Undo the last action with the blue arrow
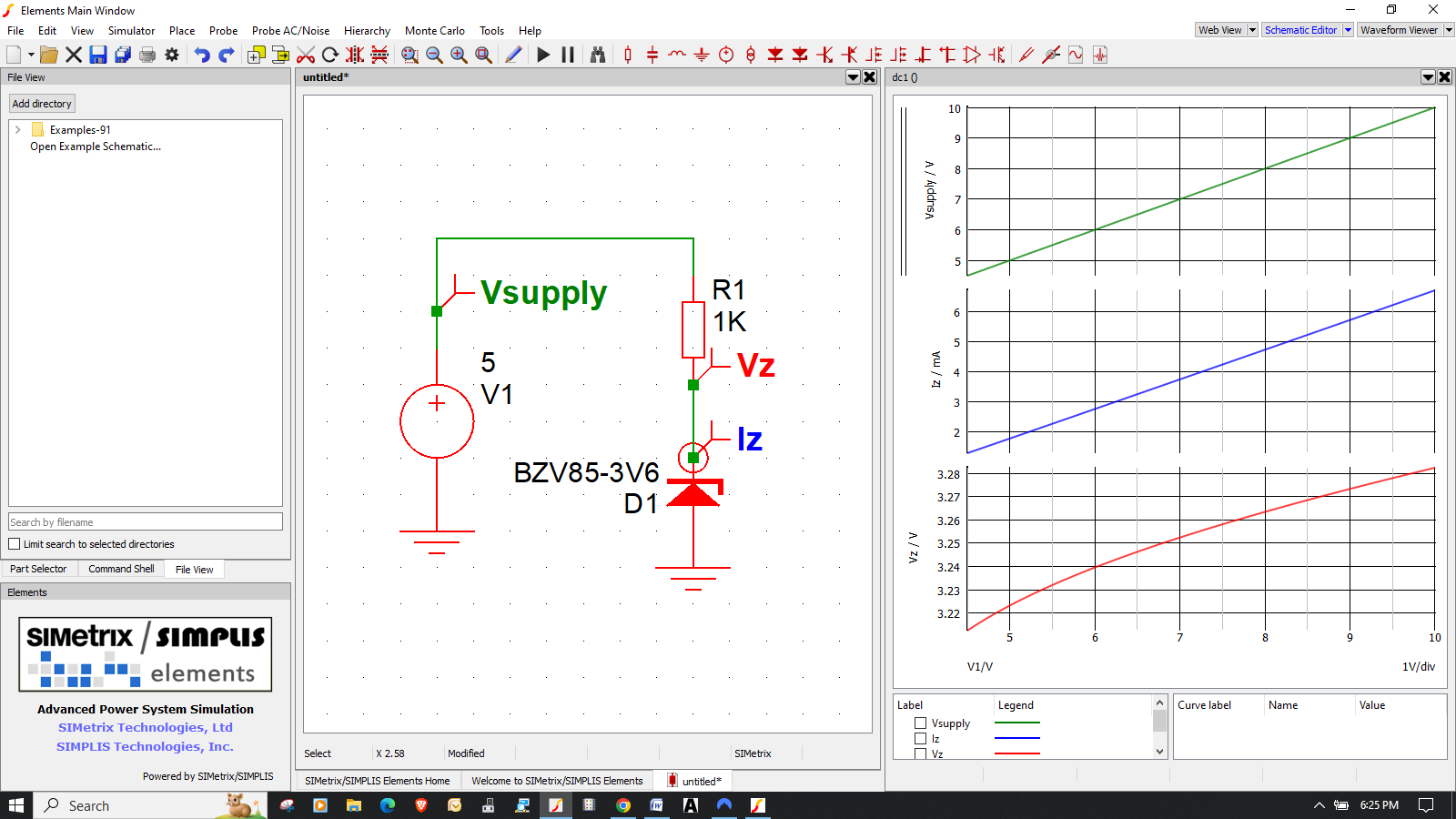Viewport: 1456px width, 819px height. [202, 55]
